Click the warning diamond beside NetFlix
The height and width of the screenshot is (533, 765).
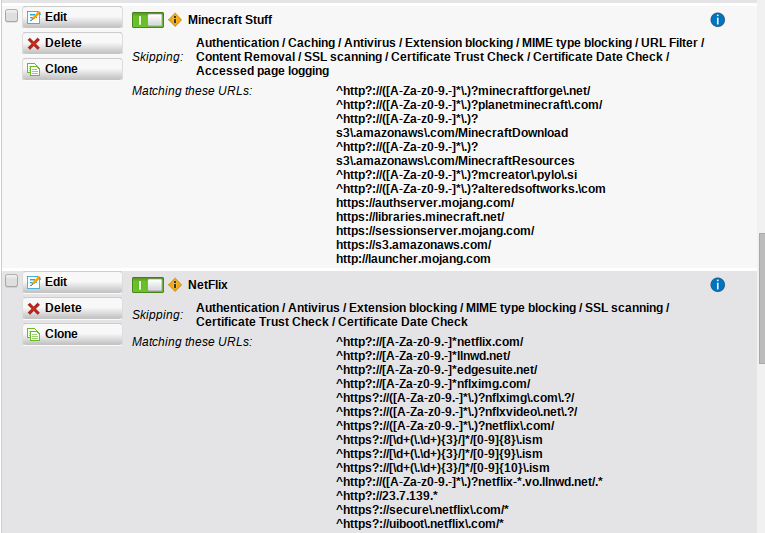click(x=175, y=285)
